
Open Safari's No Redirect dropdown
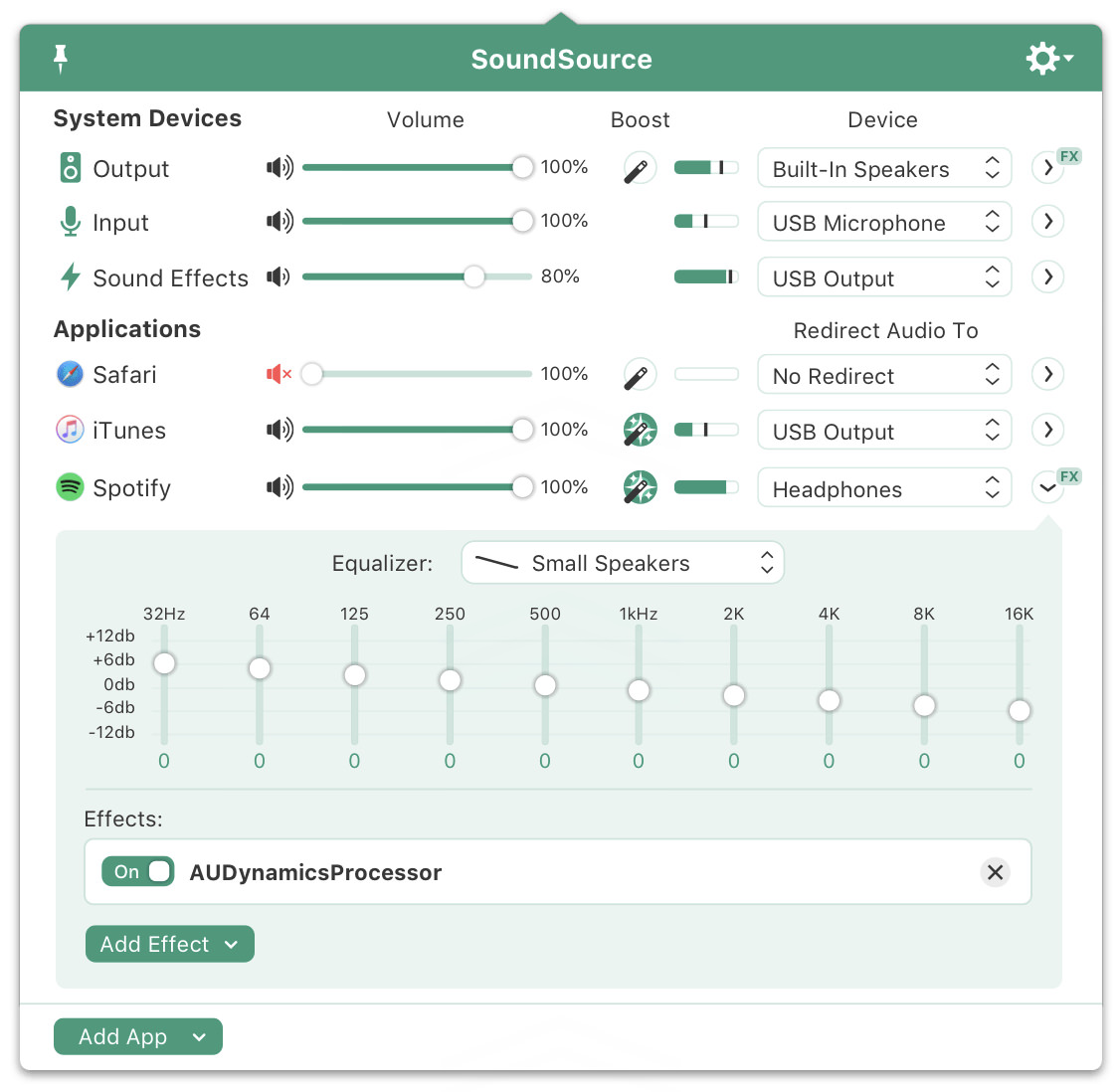[884, 374]
